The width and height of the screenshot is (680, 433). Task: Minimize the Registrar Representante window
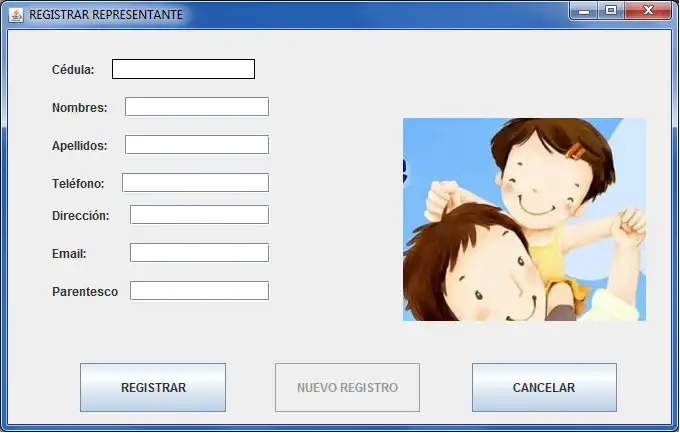pyautogui.click(x=584, y=11)
